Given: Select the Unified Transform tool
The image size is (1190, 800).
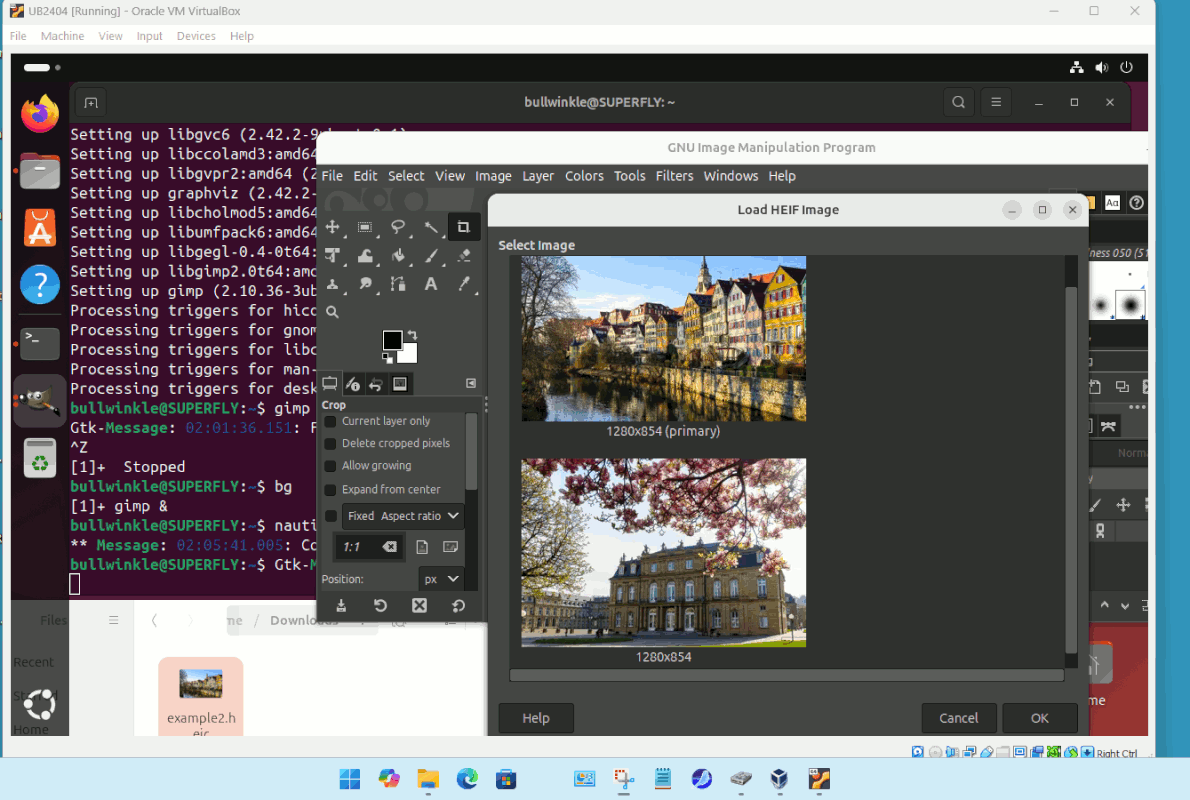Looking at the screenshot, I should point(332,256).
